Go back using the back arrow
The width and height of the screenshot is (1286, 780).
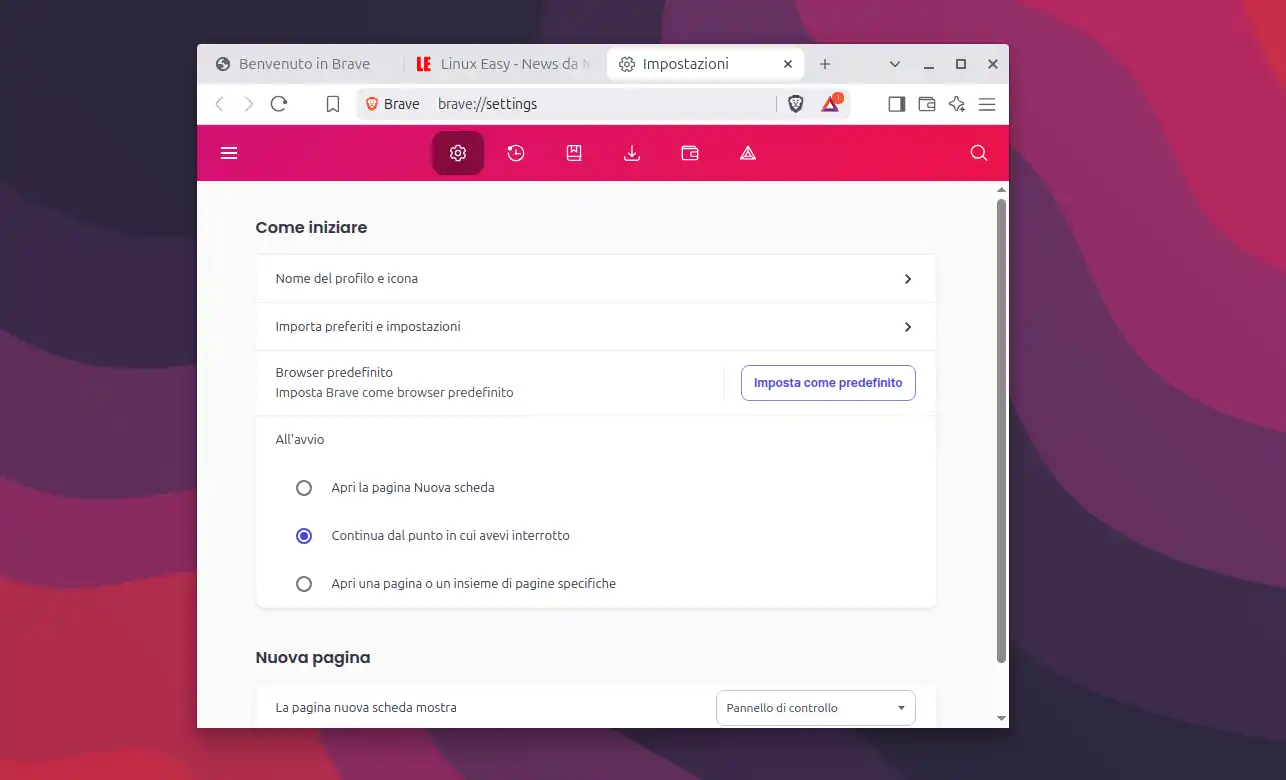[x=220, y=104]
